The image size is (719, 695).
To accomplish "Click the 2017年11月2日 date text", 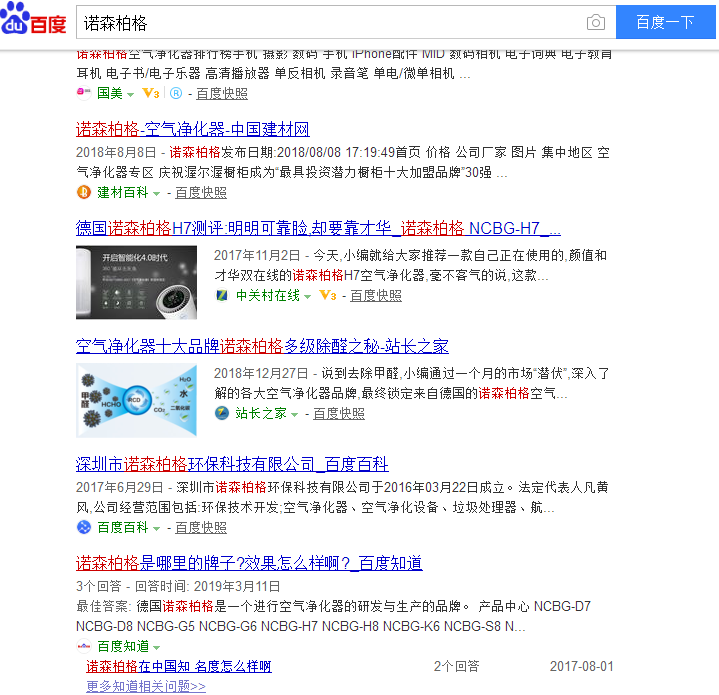I will 257,255.
